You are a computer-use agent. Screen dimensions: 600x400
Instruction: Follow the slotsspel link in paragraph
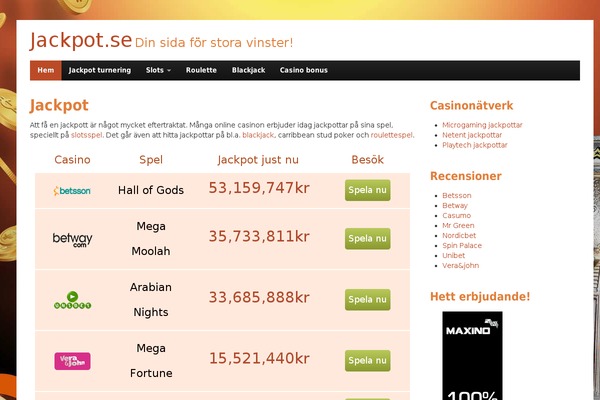86,135
